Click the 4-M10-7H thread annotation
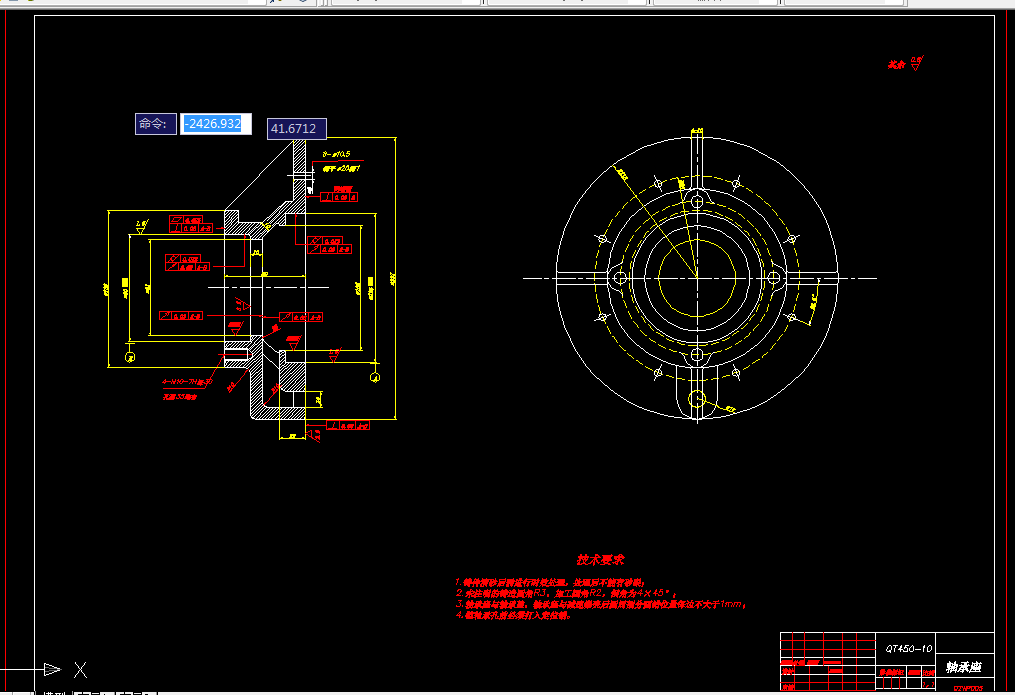The image size is (1015, 695). [187, 382]
